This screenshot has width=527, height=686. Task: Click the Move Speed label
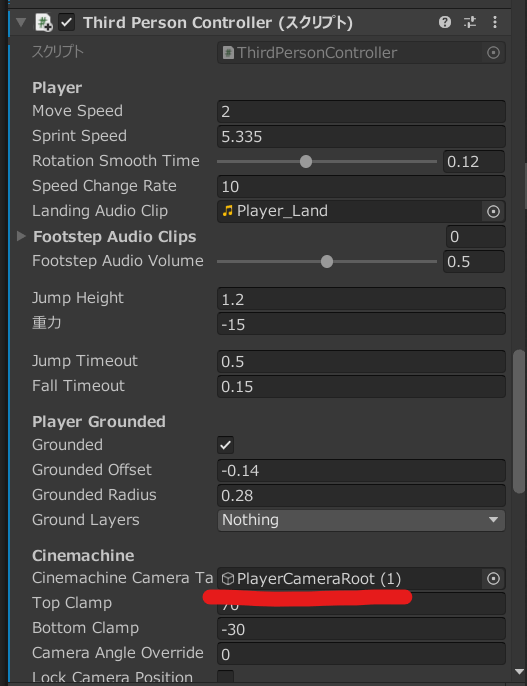[77, 111]
